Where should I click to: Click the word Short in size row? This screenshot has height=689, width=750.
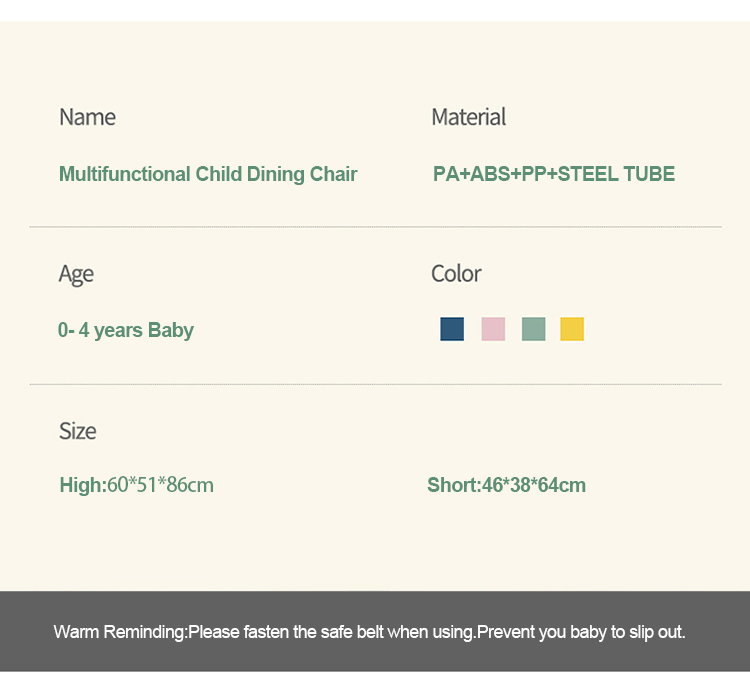pyautogui.click(x=452, y=485)
